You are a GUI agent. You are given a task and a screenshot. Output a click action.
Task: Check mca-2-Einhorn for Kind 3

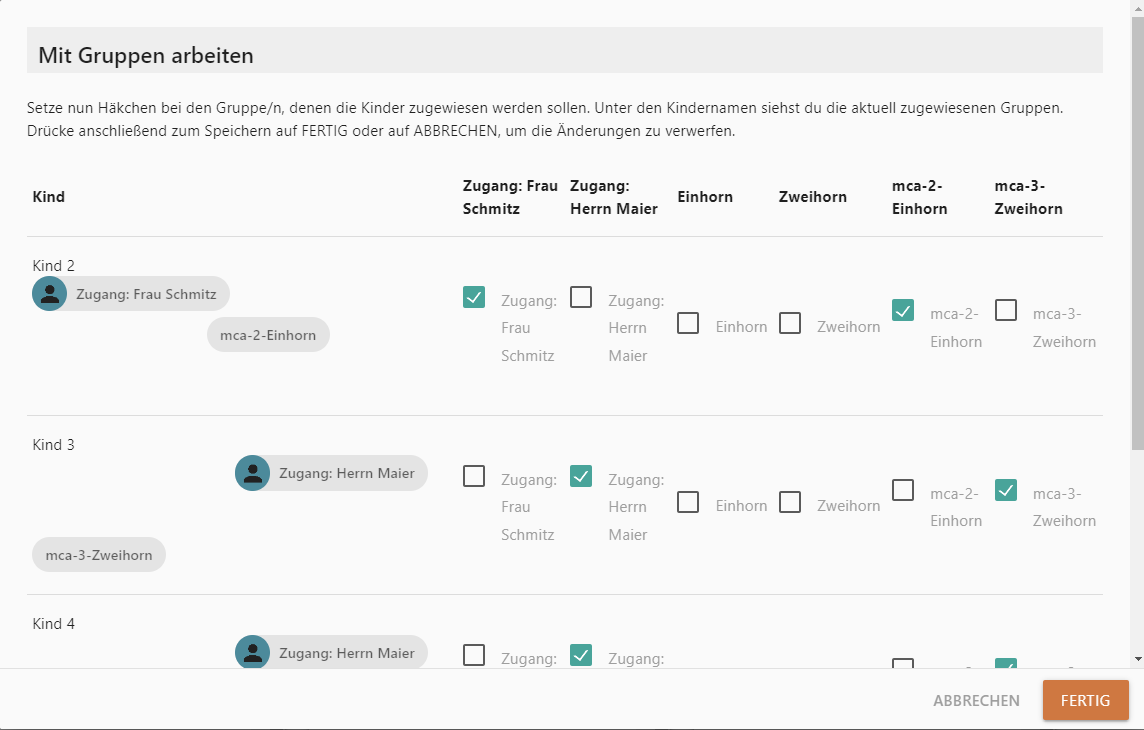click(x=903, y=490)
